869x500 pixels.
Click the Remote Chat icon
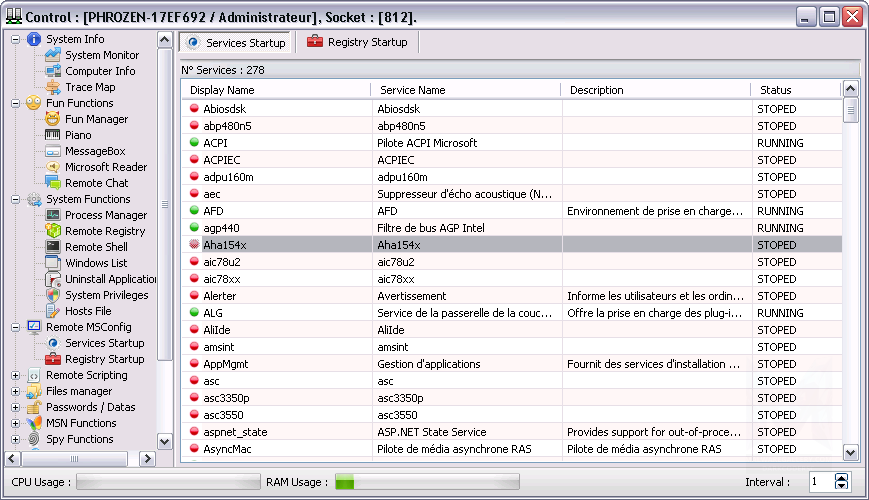[x=53, y=183]
